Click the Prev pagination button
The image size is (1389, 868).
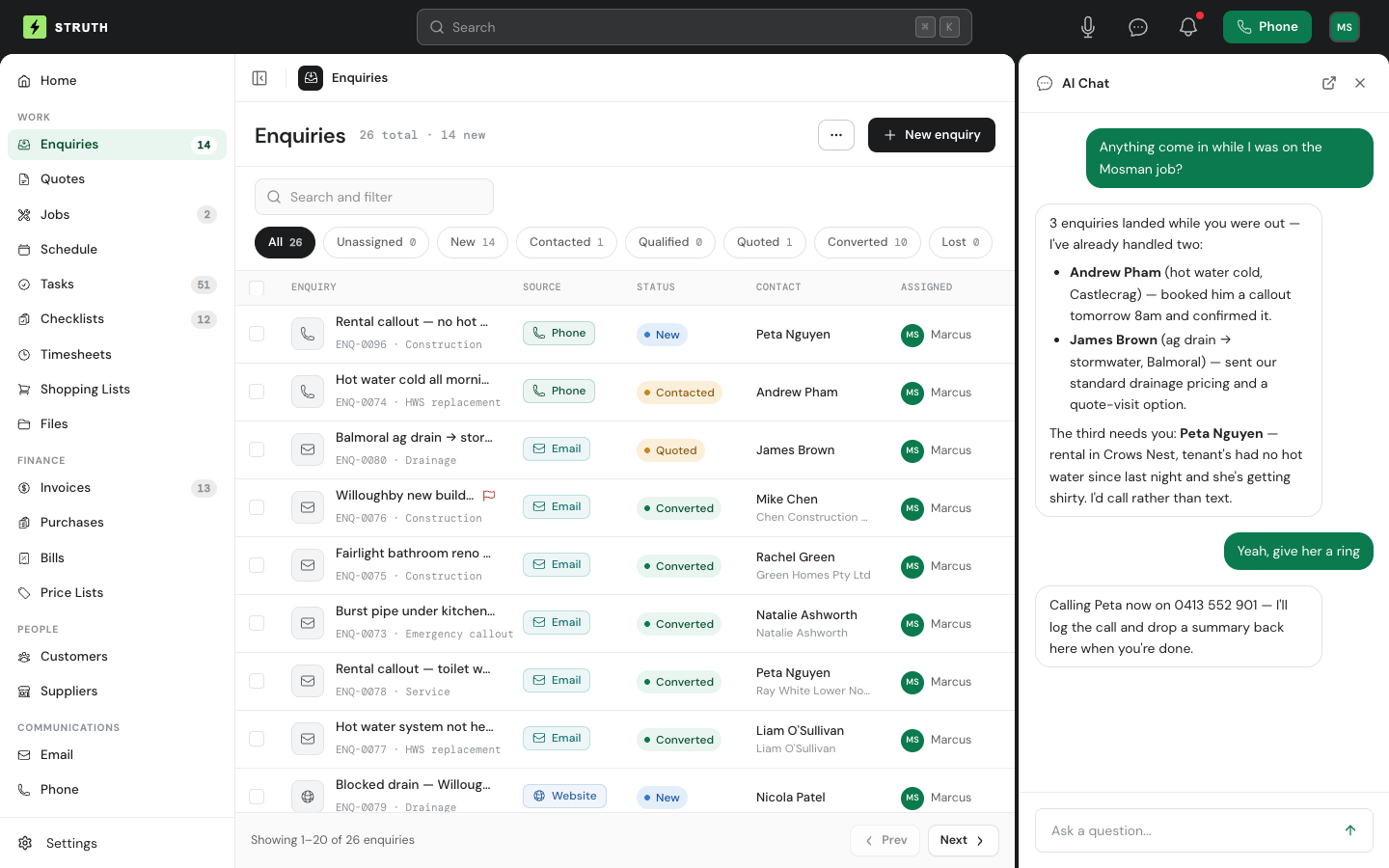885,840
